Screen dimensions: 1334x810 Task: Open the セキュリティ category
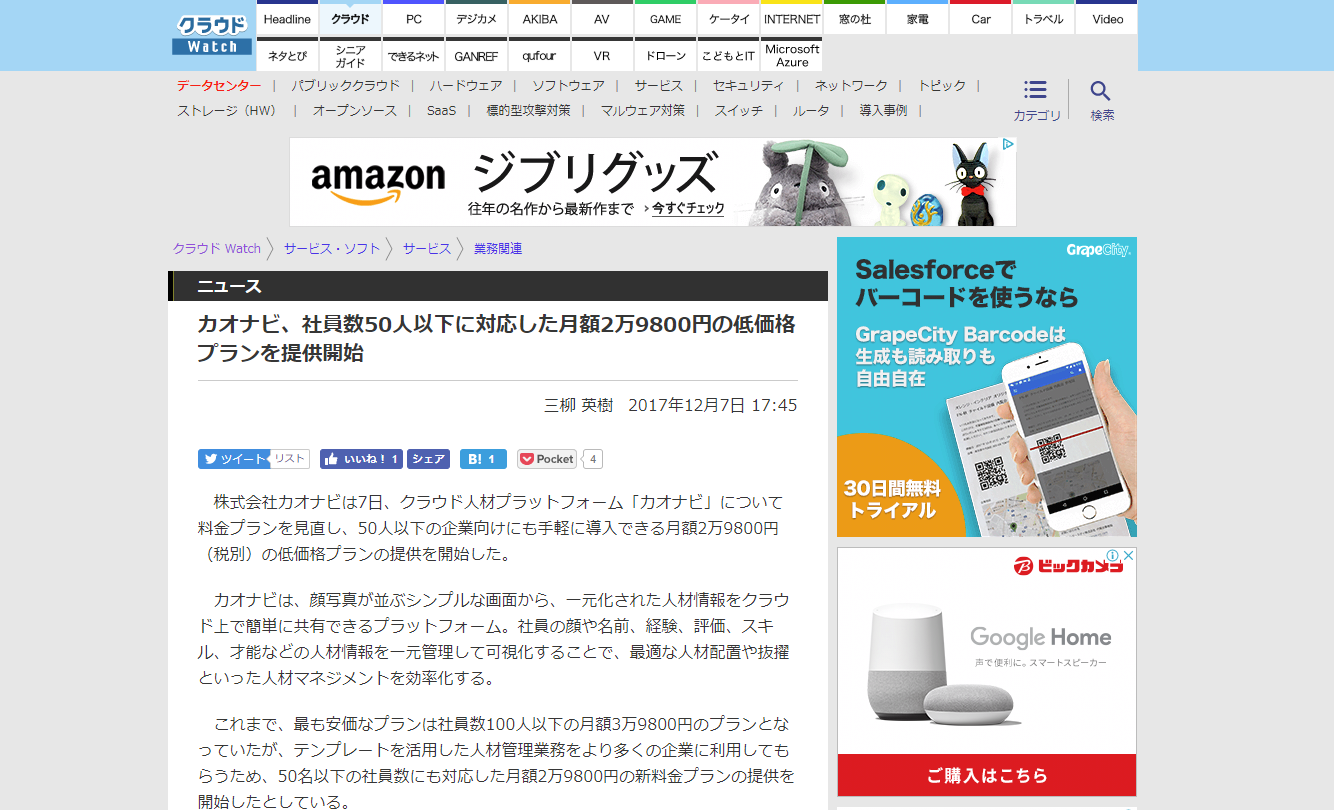click(748, 86)
